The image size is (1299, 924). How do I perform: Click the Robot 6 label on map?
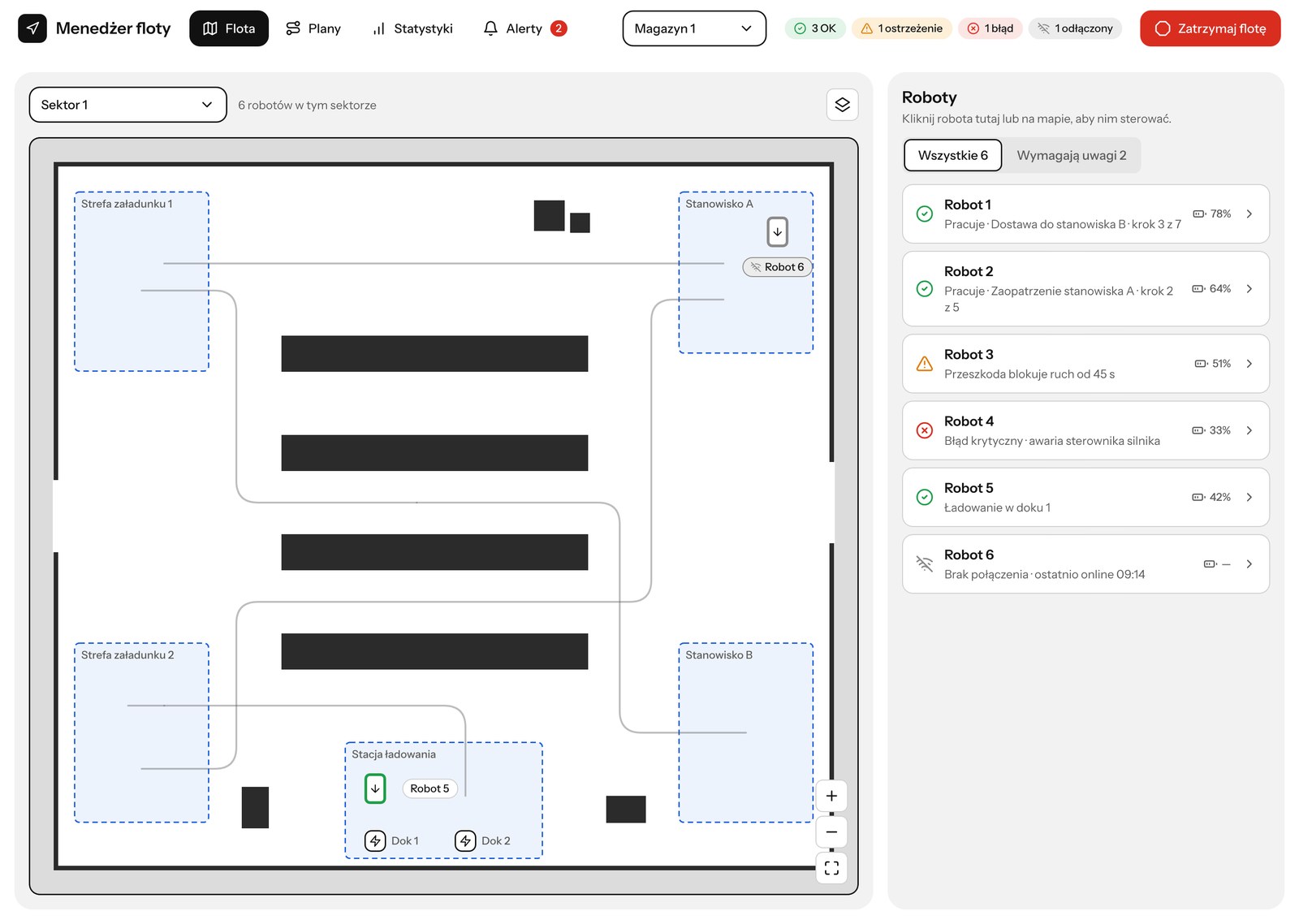coord(777,267)
